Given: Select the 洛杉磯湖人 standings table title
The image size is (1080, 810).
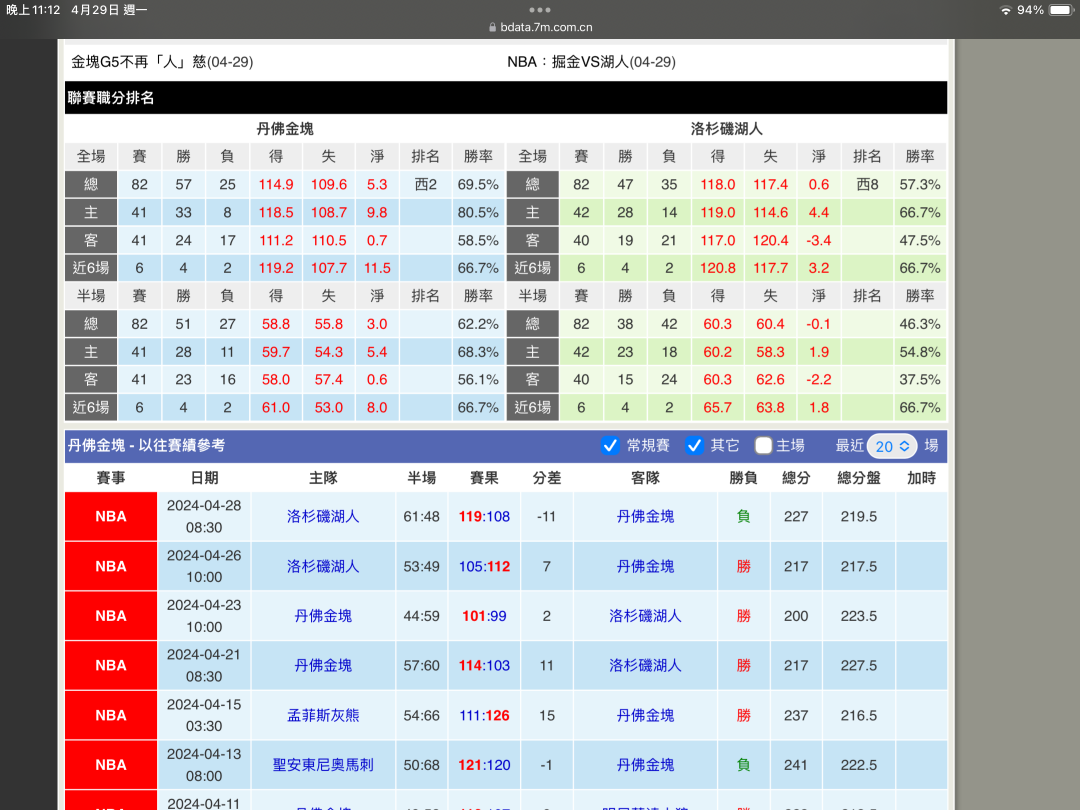Looking at the screenshot, I should pos(727,129).
